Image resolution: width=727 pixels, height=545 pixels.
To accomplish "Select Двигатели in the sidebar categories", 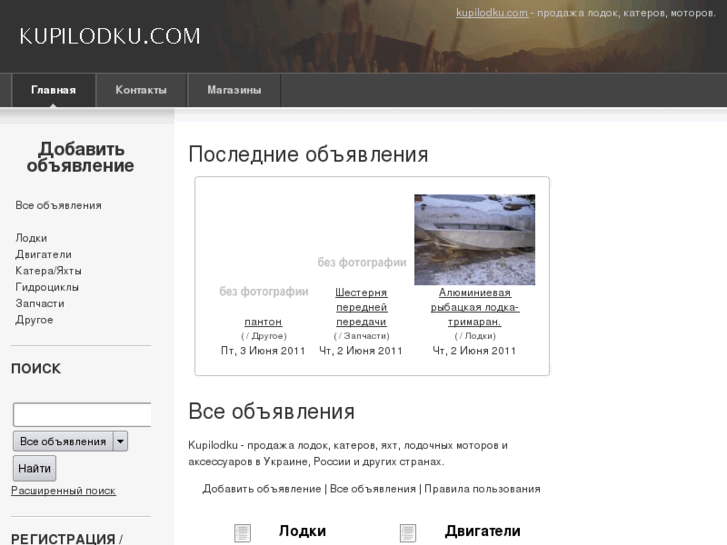I will click(43, 254).
